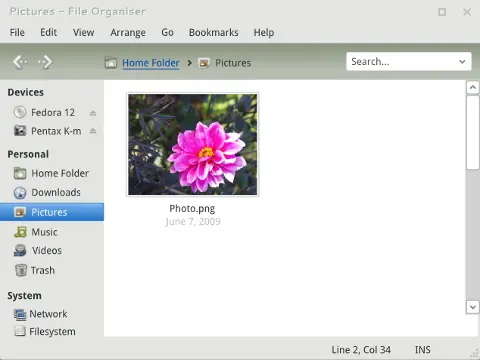Click the Network computers icon
Viewport: 480px width, 360px height.
[20, 314]
